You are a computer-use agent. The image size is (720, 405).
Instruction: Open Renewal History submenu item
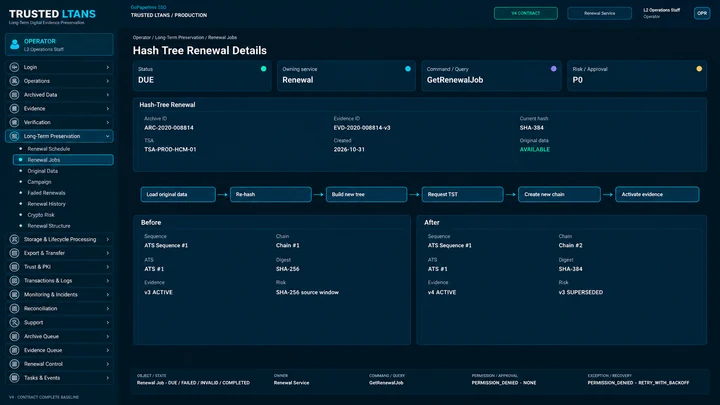46,204
